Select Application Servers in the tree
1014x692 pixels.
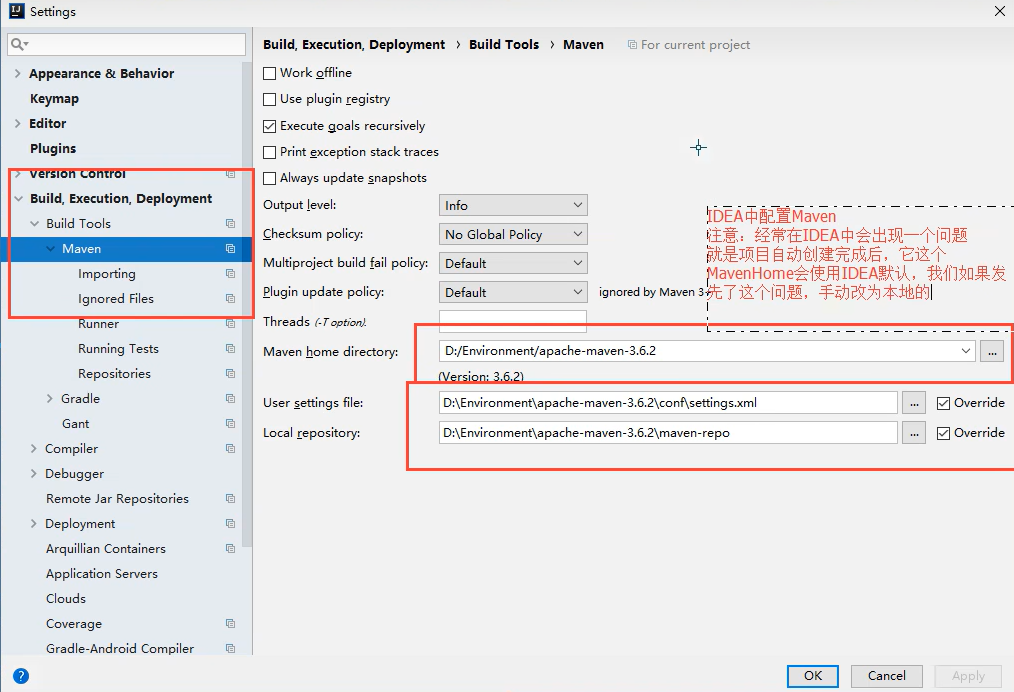[x=102, y=574]
